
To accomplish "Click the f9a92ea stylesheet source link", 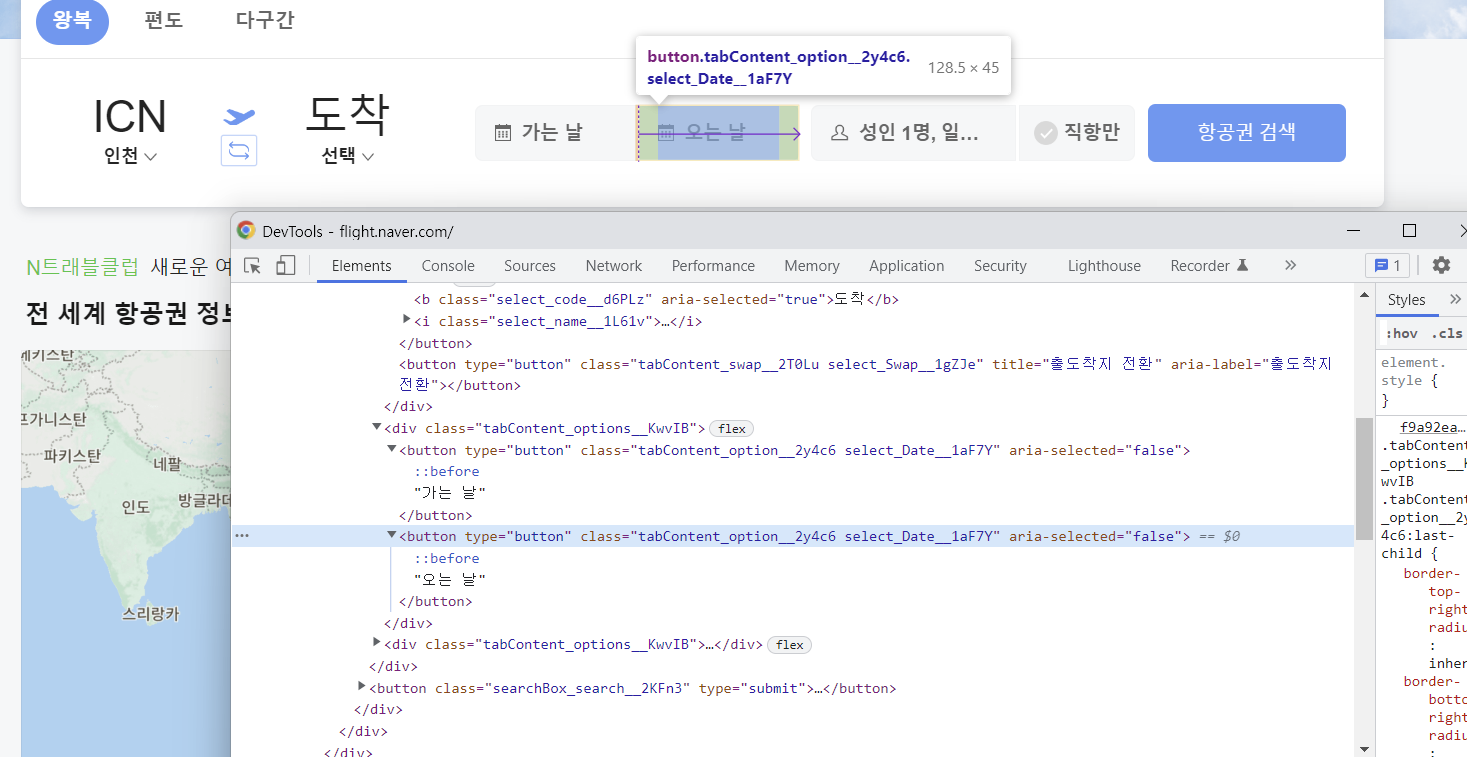I will click(x=1431, y=427).
